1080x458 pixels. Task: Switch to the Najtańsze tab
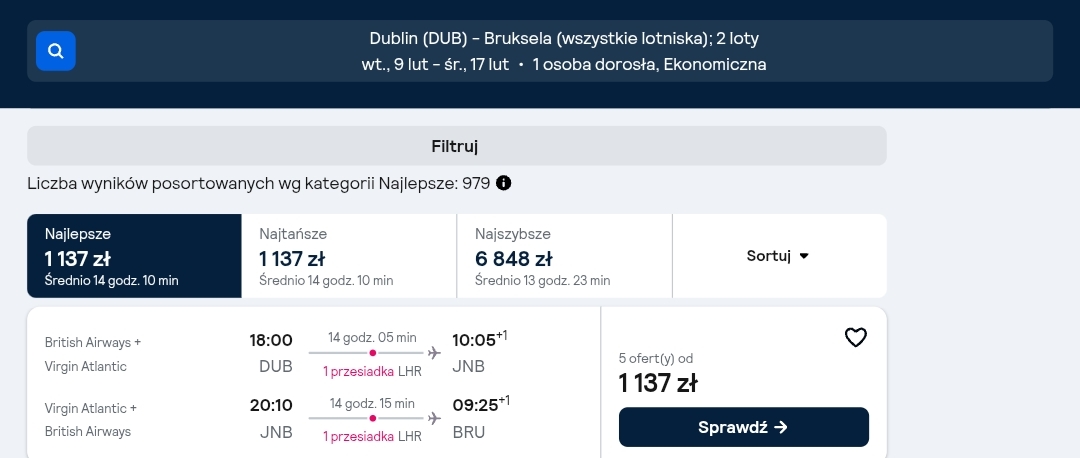pos(349,256)
